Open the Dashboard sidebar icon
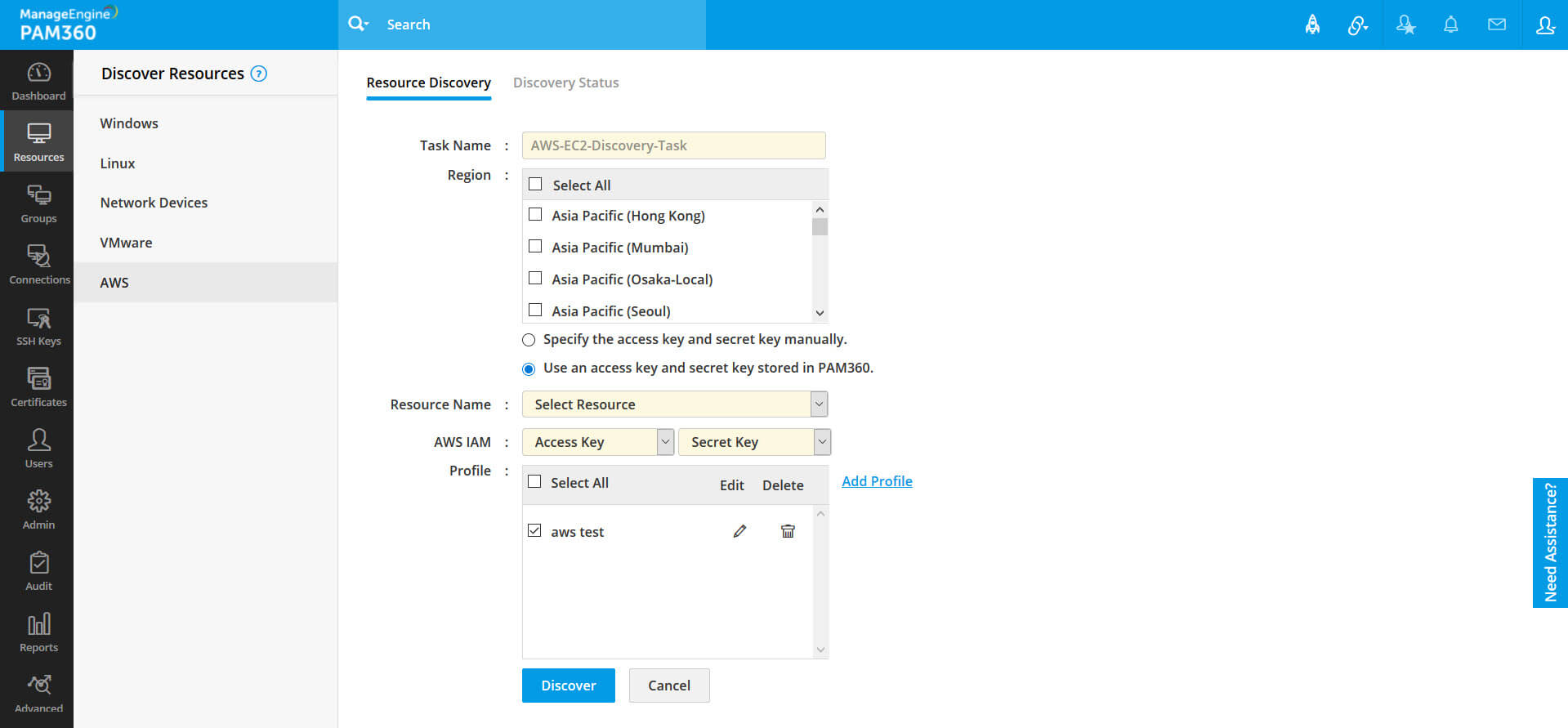The height and width of the screenshot is (728, 1568). tap(38, 74)
